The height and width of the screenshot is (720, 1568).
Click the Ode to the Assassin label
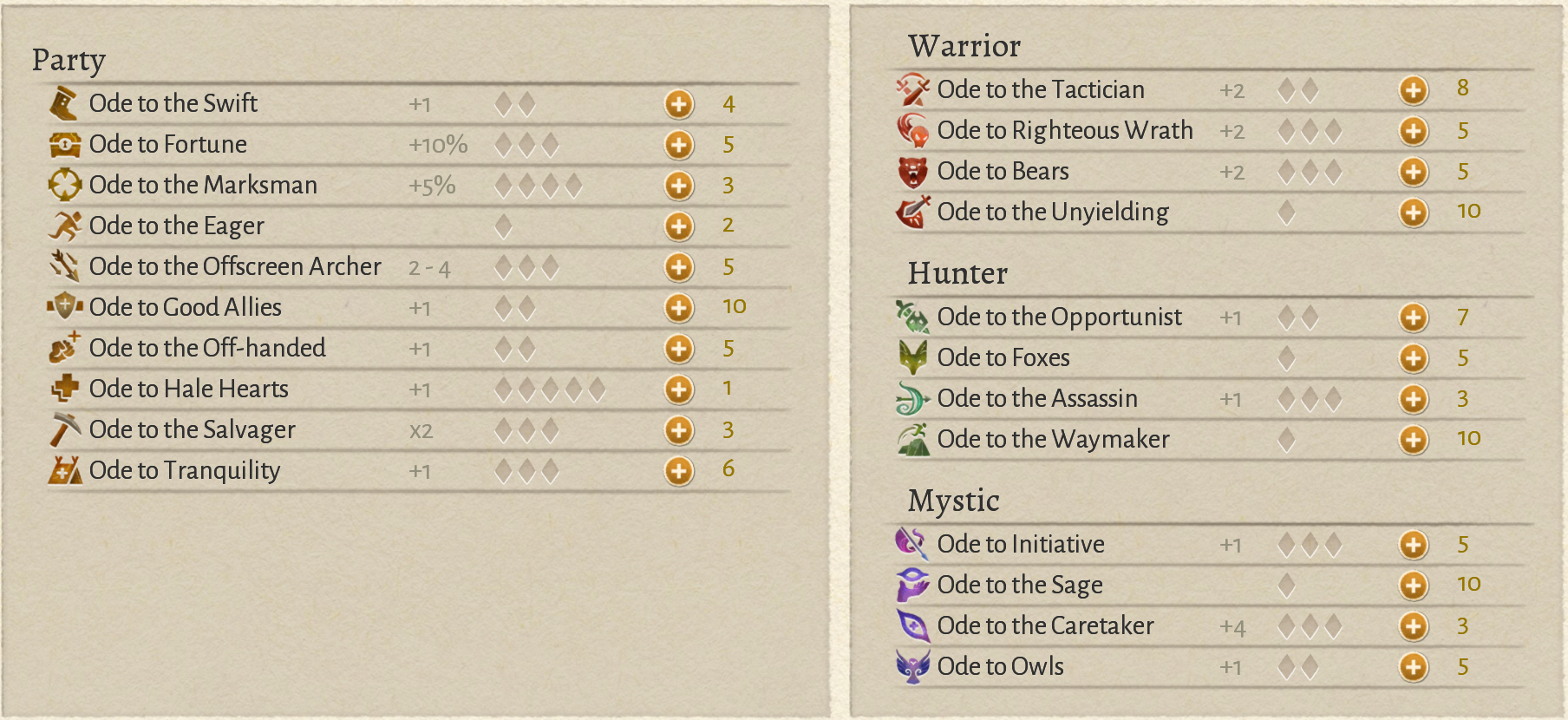(1037, 398)
